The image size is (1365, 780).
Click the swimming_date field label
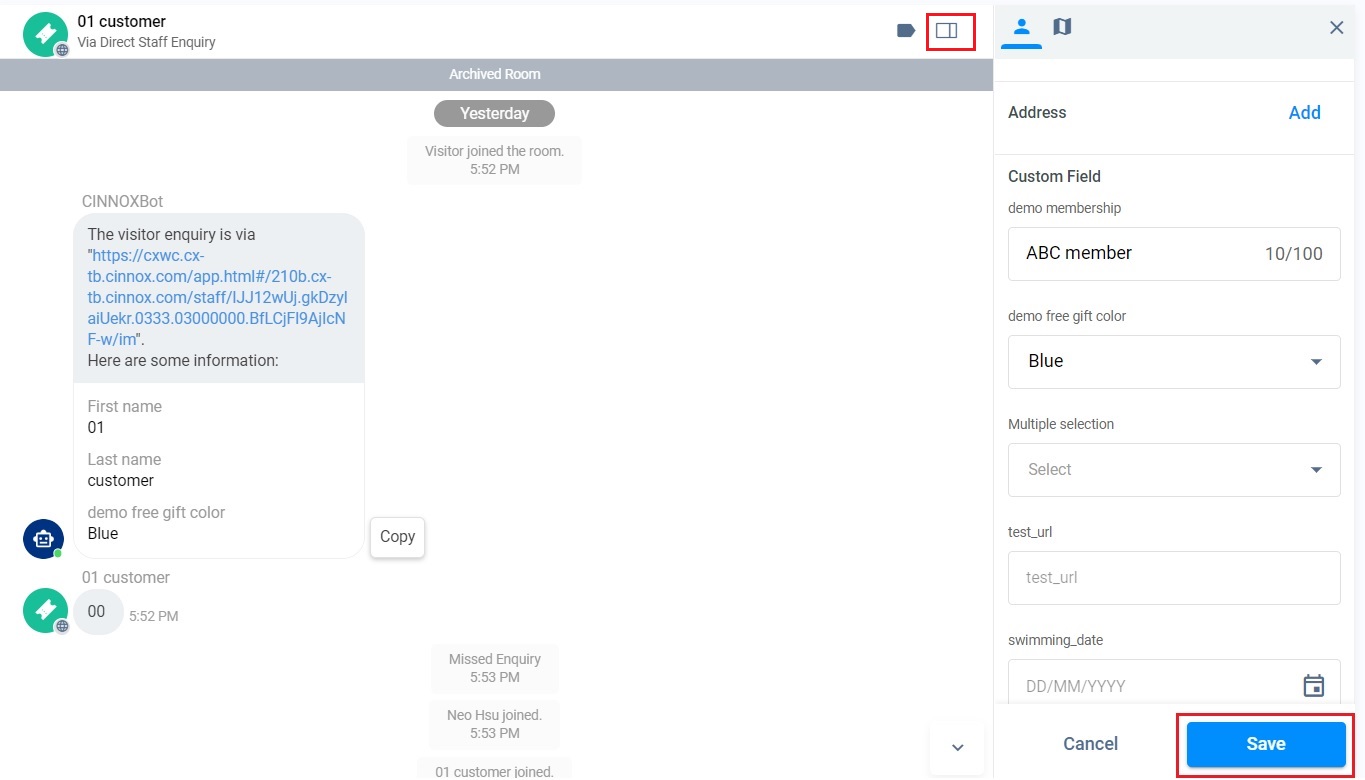pyautogui.click(x=1055, y=640)
